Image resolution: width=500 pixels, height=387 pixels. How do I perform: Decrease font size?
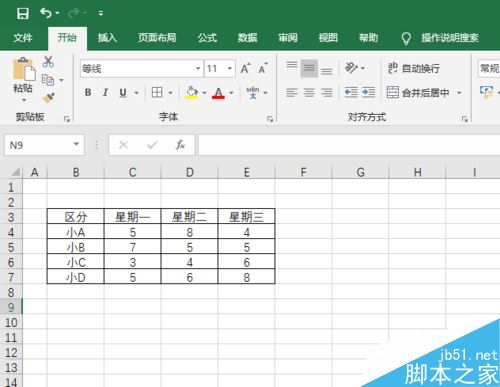coord(263,68)
